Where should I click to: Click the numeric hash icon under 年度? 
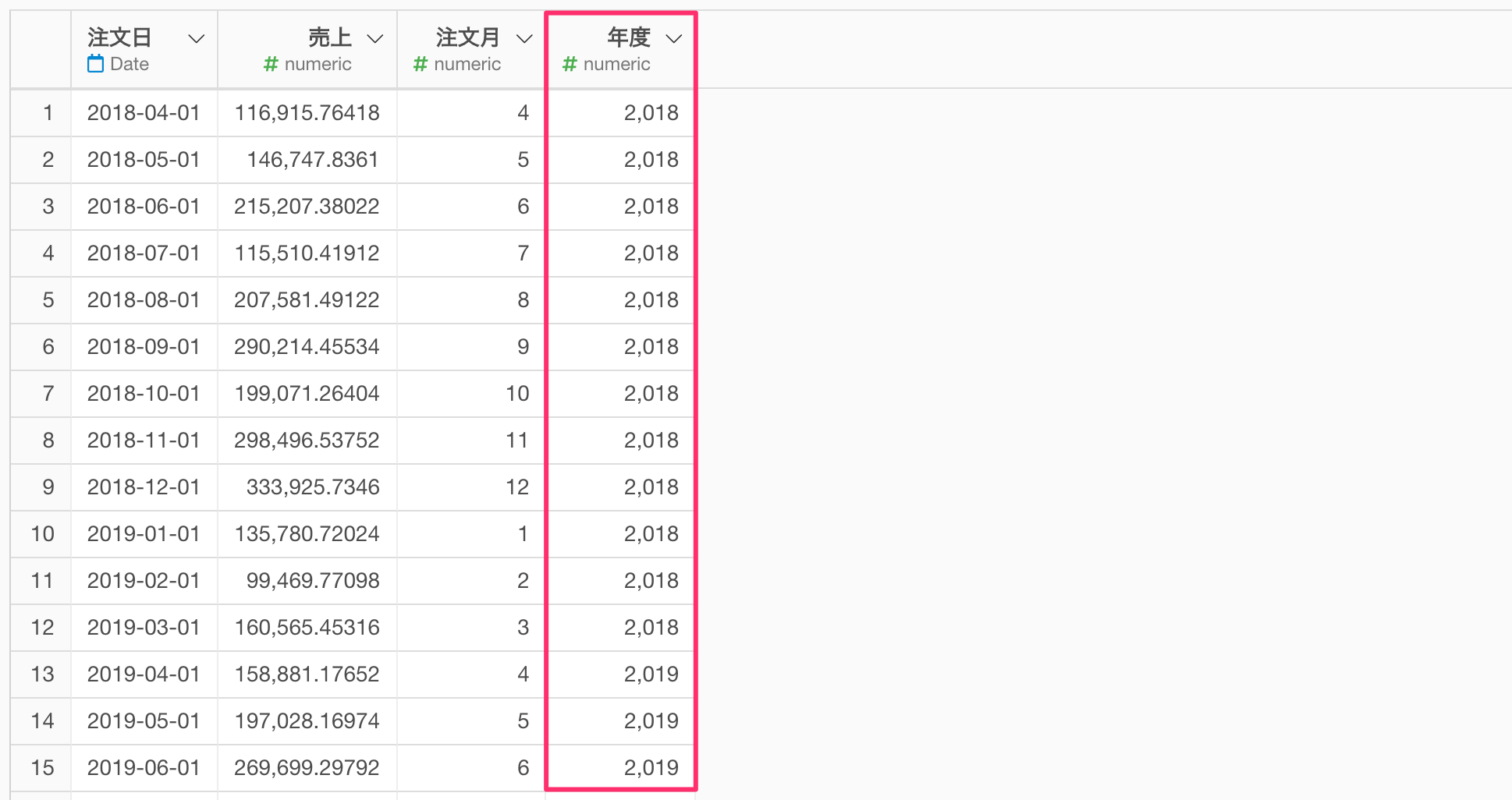point(570,64)
